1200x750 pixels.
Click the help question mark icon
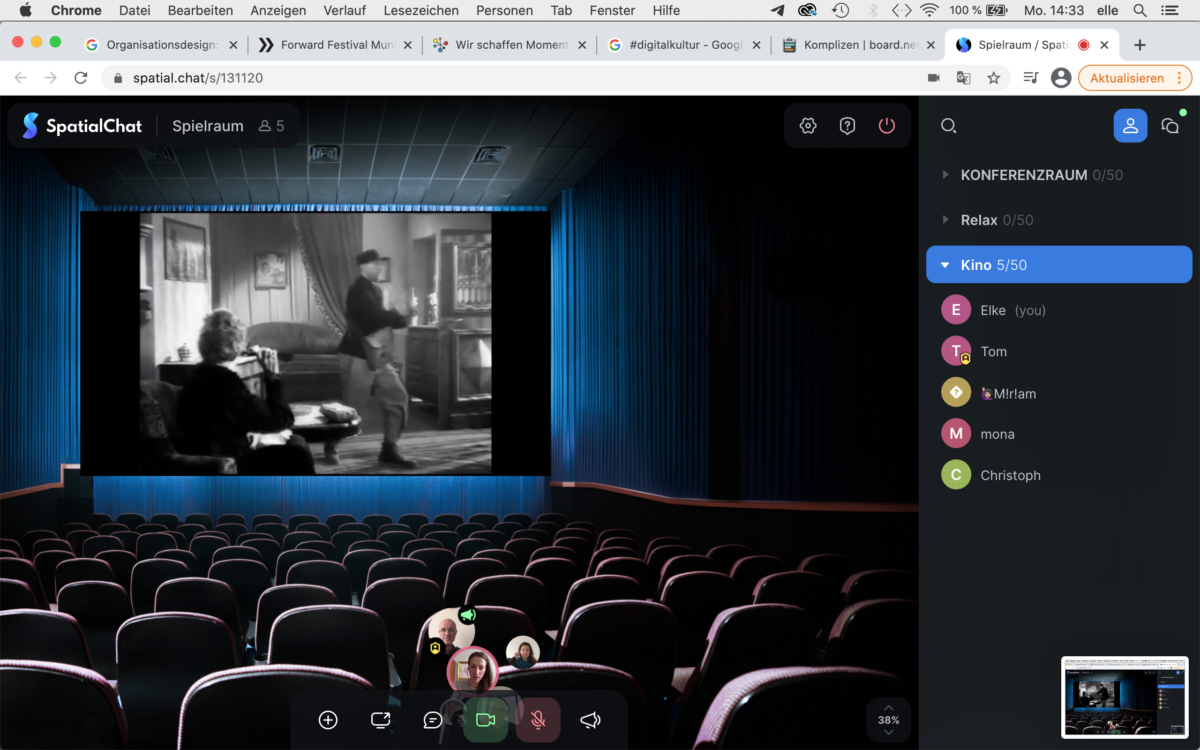click(x=847, y=126)
